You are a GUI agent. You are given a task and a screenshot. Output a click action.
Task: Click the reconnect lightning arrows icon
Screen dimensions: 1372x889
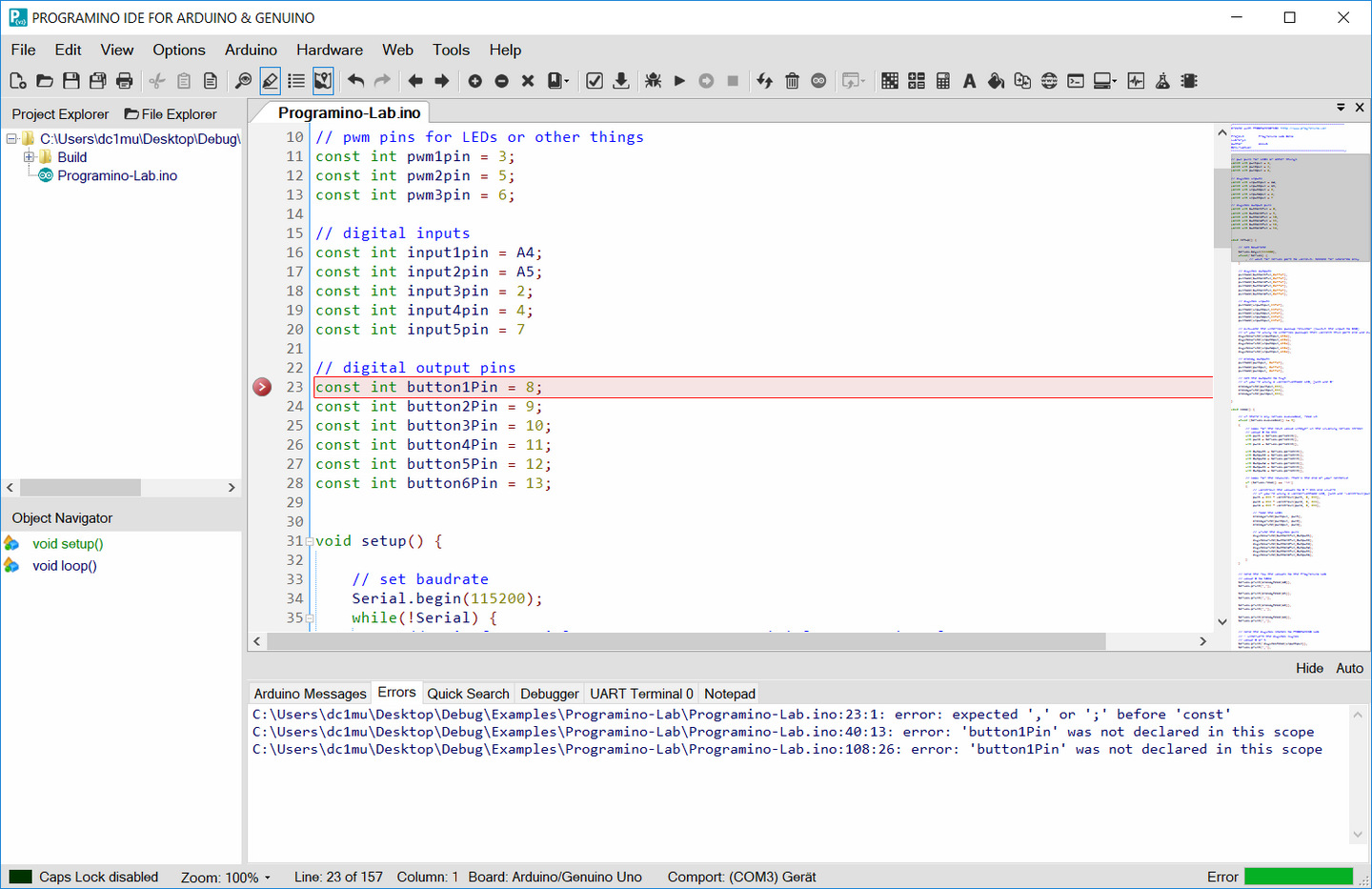[764, 81]
